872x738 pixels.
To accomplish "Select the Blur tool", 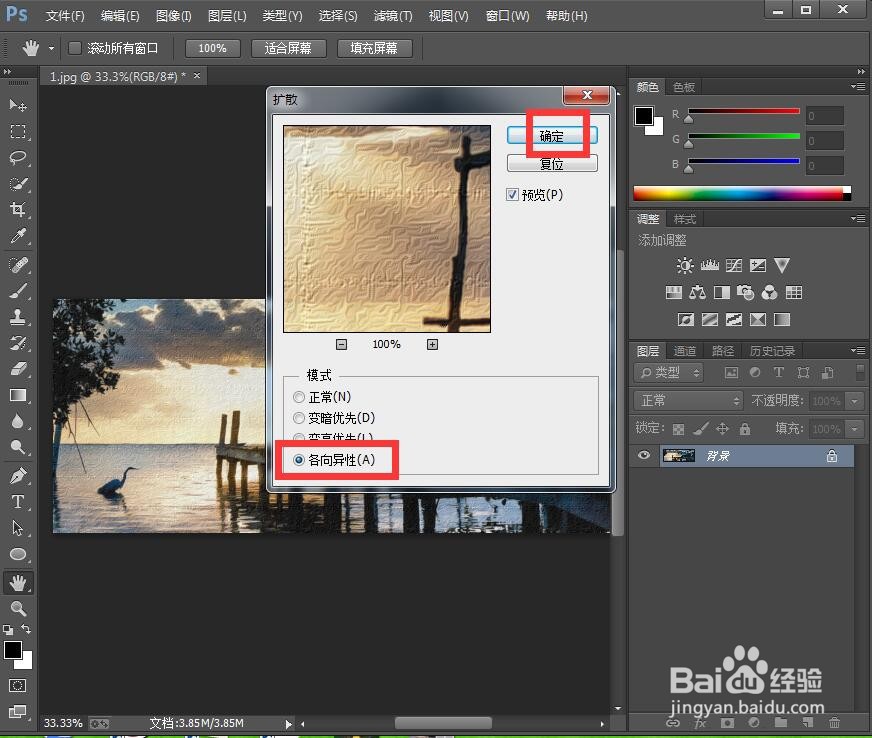I will click(18, 421).
